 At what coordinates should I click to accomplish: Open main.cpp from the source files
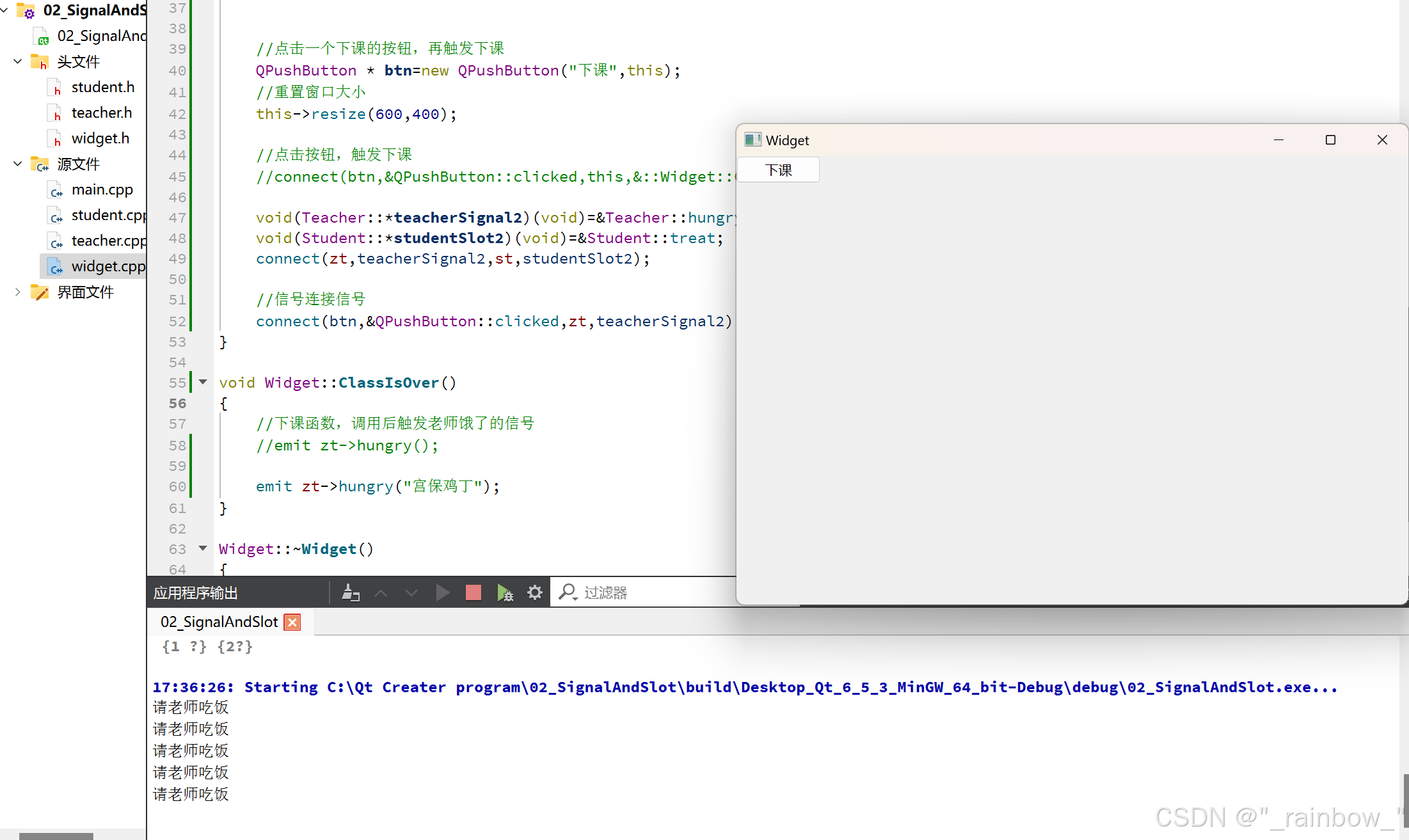click(102, 189)
